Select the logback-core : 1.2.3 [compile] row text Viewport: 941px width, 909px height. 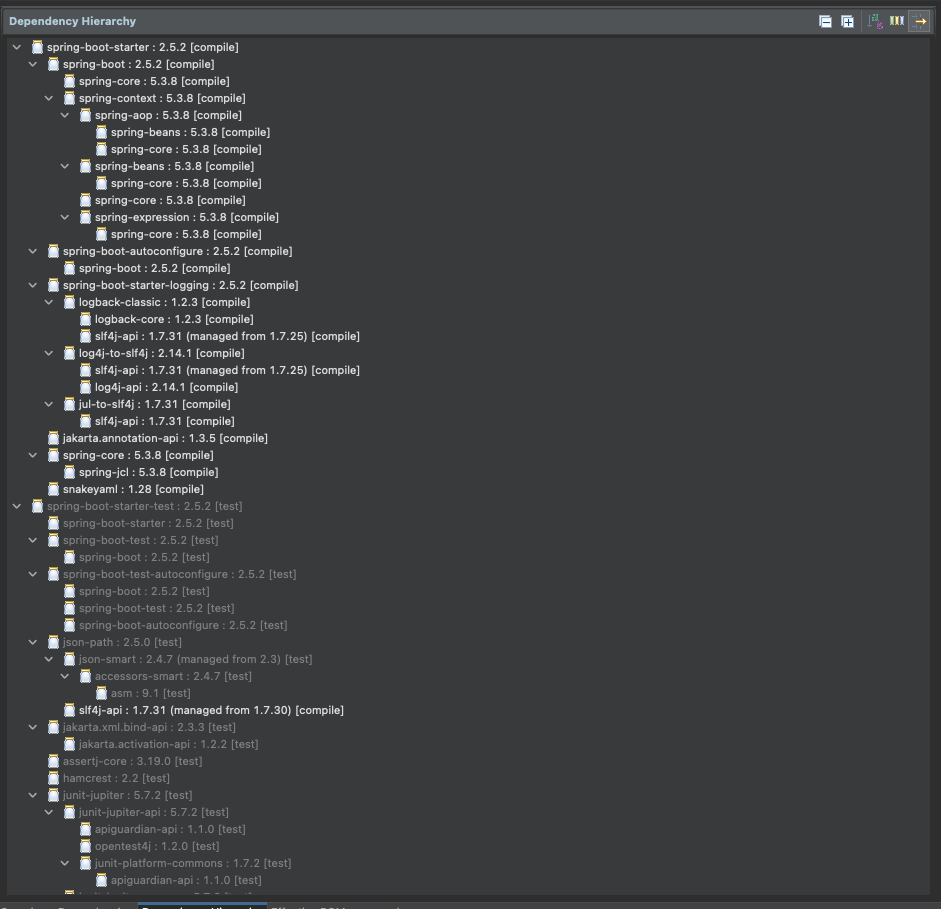pyautogui.click(x=174, y=319)
